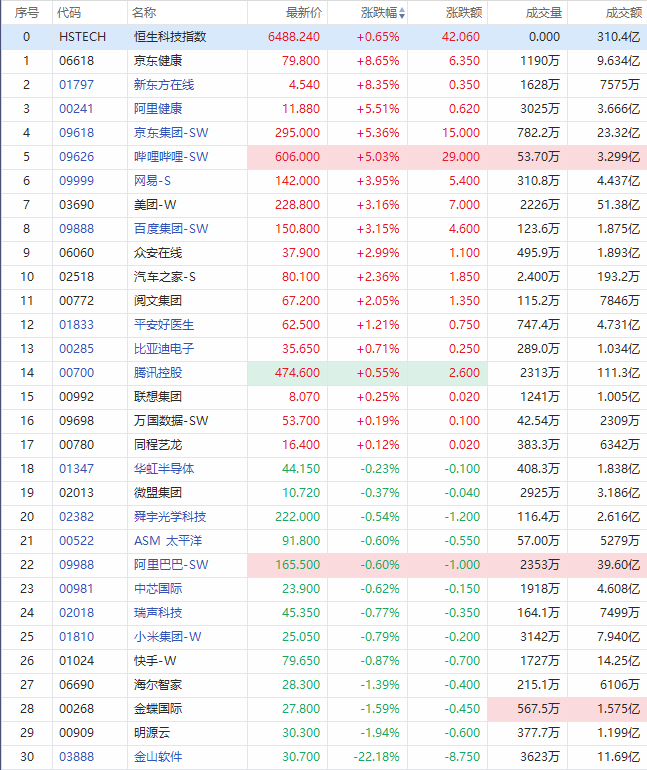
Task: Click latest price 6488.240
Action: [294, 37]
